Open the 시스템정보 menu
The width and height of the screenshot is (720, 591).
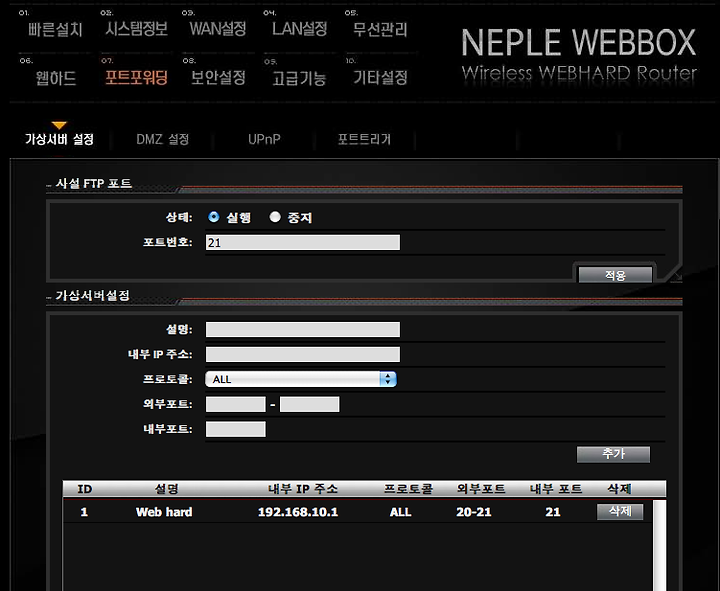click(x=136, y=29)
